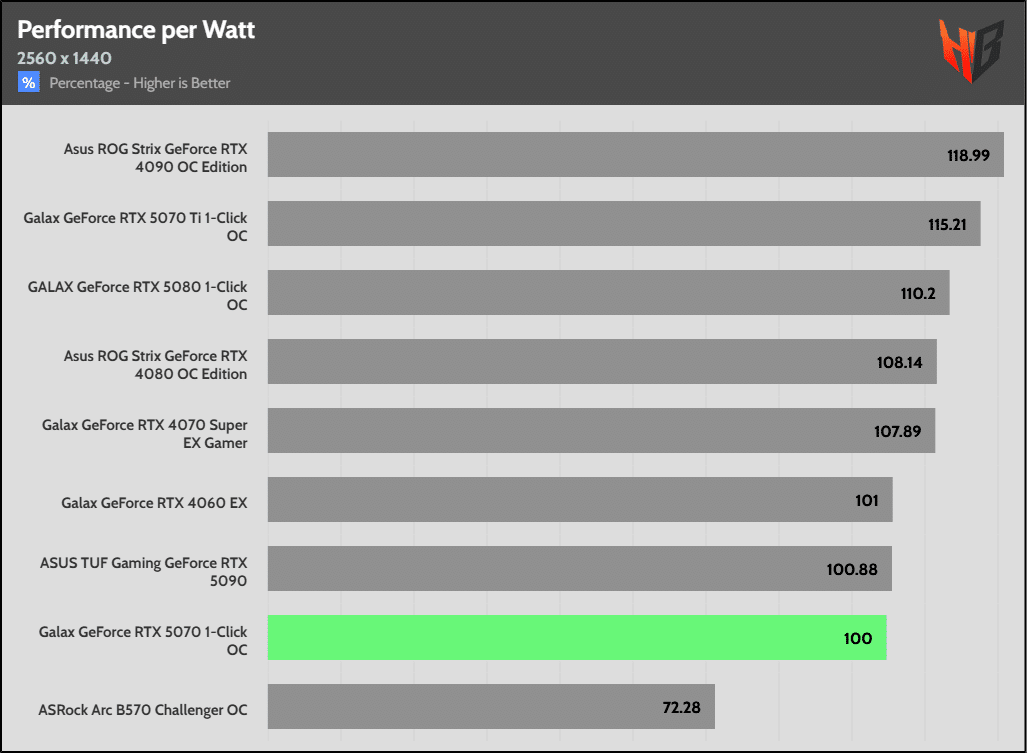Click the Performance per Watt title
Viewport: 1027px width, 753px height.
tap(136, 30)
